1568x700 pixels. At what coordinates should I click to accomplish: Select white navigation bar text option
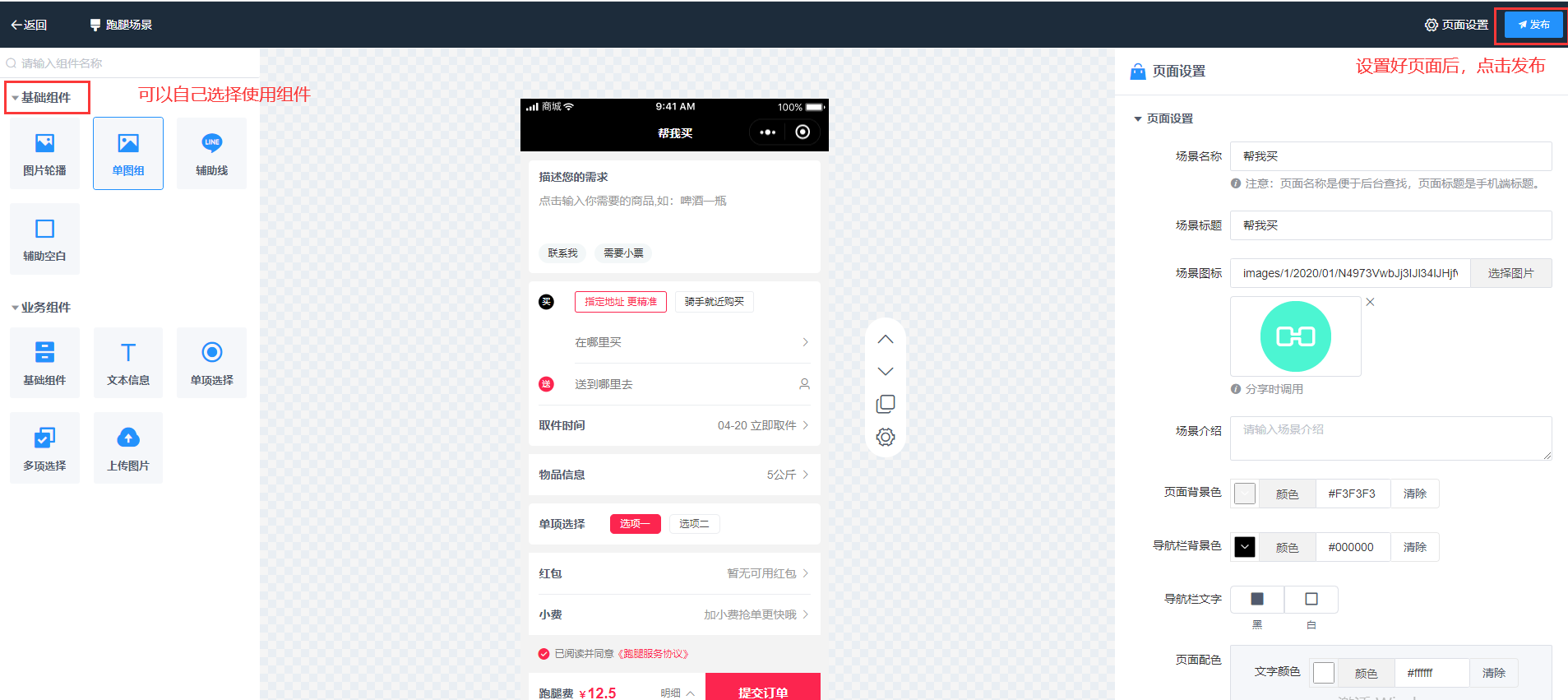pyautogui.click(x=1311, y=600)
